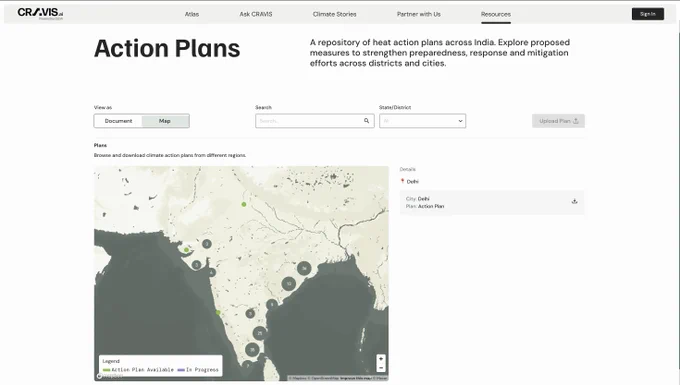Click the Upload Plan button
Screen dimensions: 680x385
point(558,121)
